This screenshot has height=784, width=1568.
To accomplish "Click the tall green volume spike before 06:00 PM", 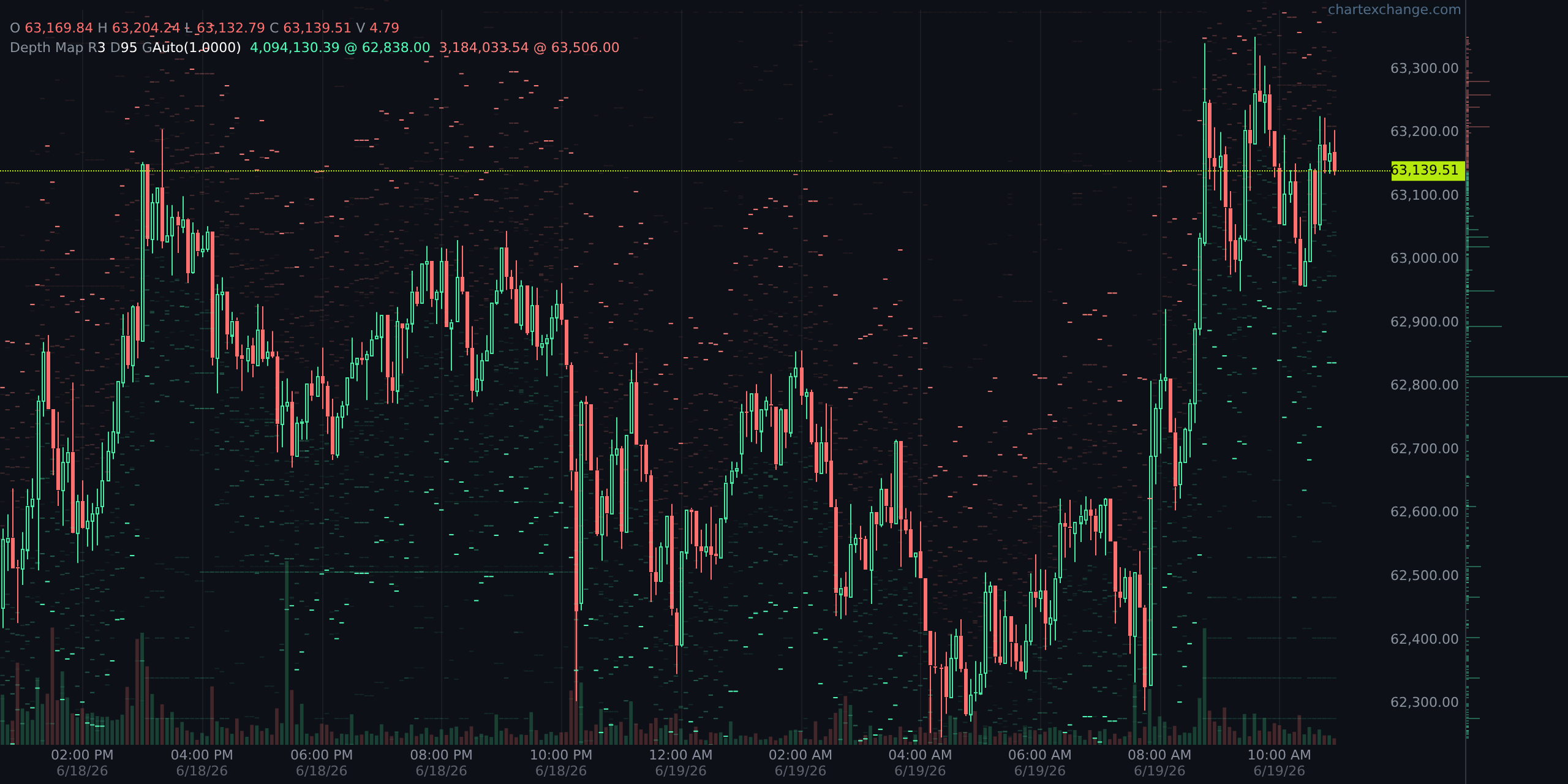I will (287, 652).
